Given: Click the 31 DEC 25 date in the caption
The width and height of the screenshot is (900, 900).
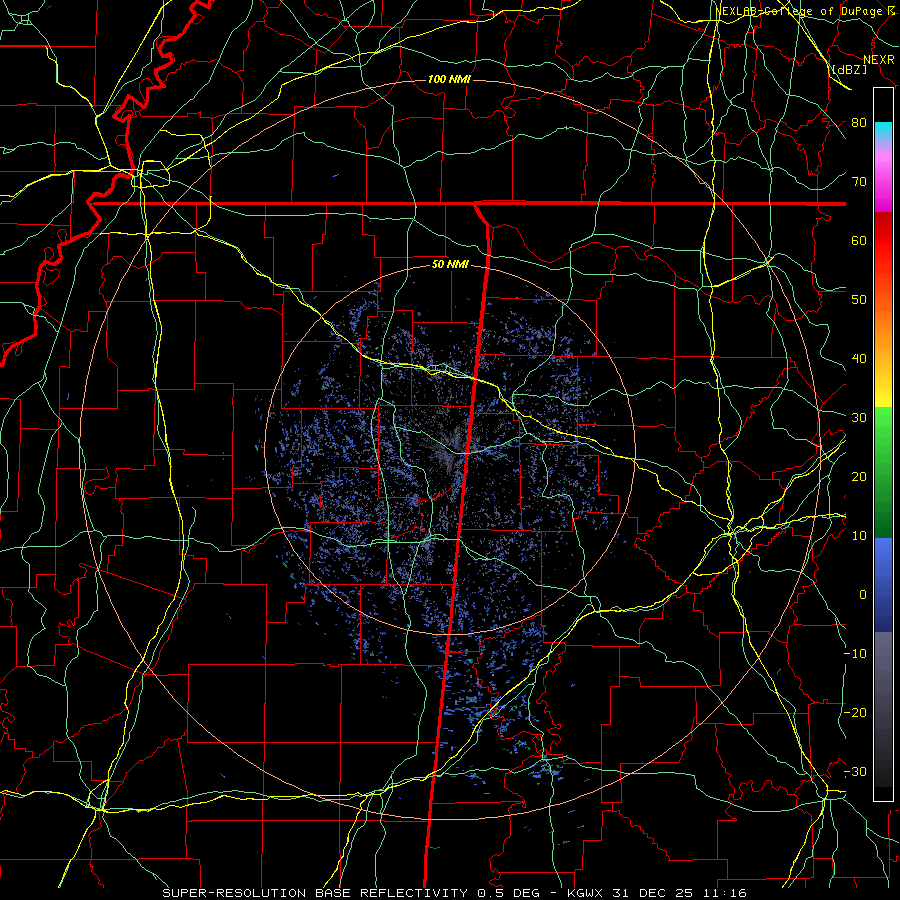Looking at the screenshot, I should point(654,893).
